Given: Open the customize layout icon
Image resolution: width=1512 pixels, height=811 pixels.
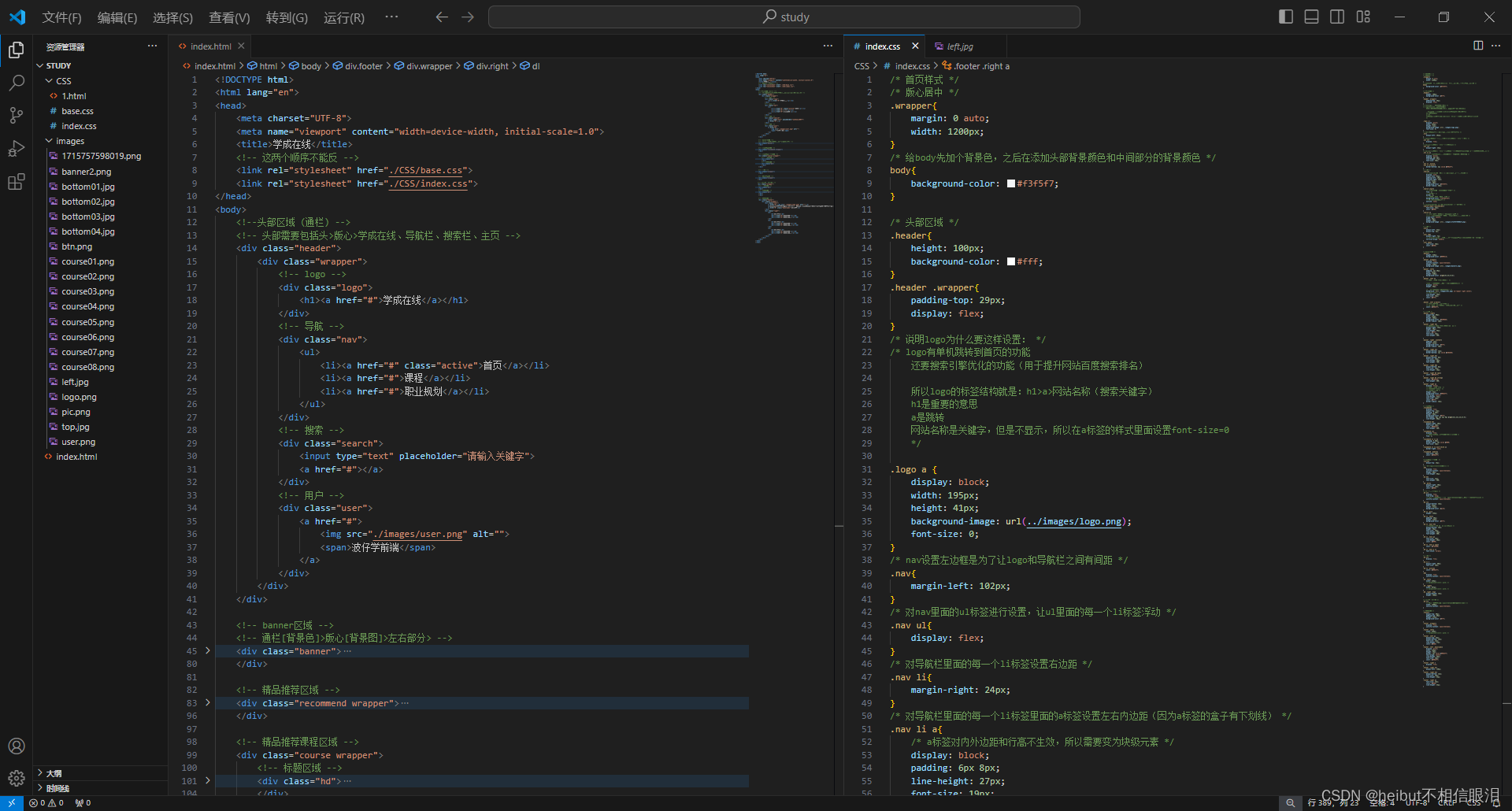Looking at the screenshot, I should [1363, 17].
